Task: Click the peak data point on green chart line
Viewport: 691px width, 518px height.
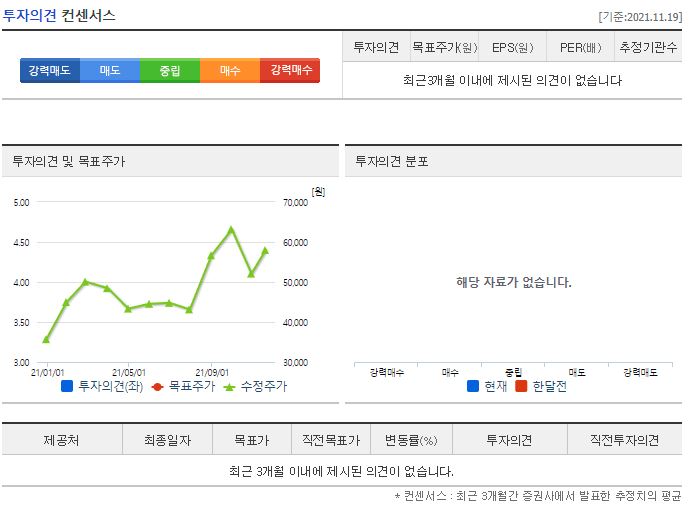Action: click(231, 229)
